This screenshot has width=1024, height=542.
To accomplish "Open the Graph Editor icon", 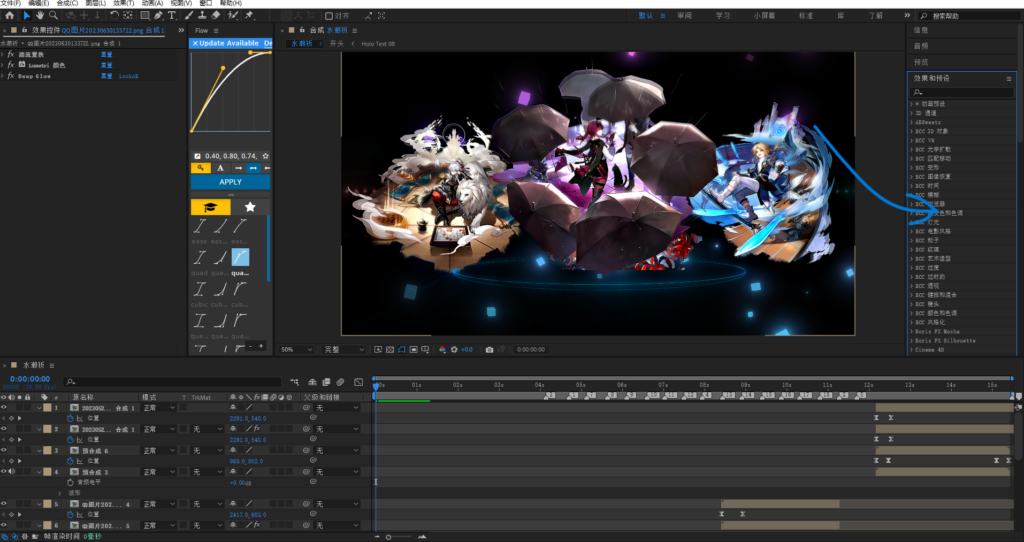I will pos(359,382).
